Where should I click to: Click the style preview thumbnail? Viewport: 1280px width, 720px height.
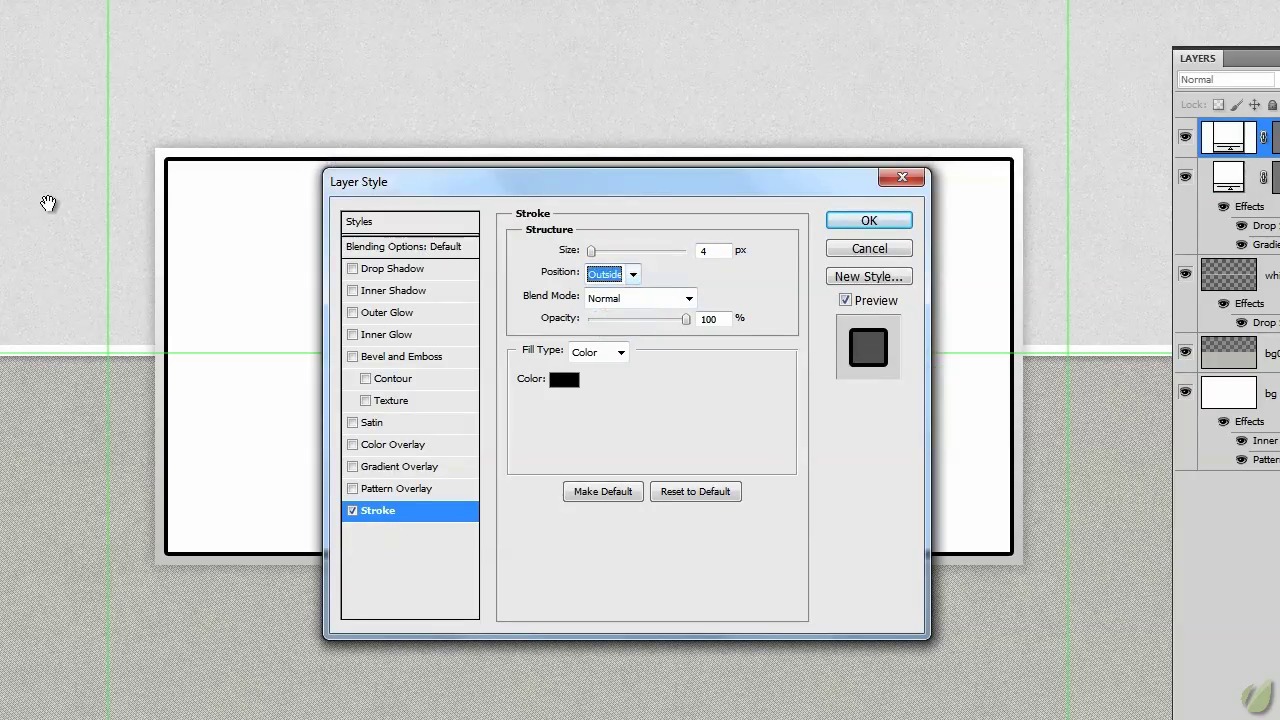point(868,347)
